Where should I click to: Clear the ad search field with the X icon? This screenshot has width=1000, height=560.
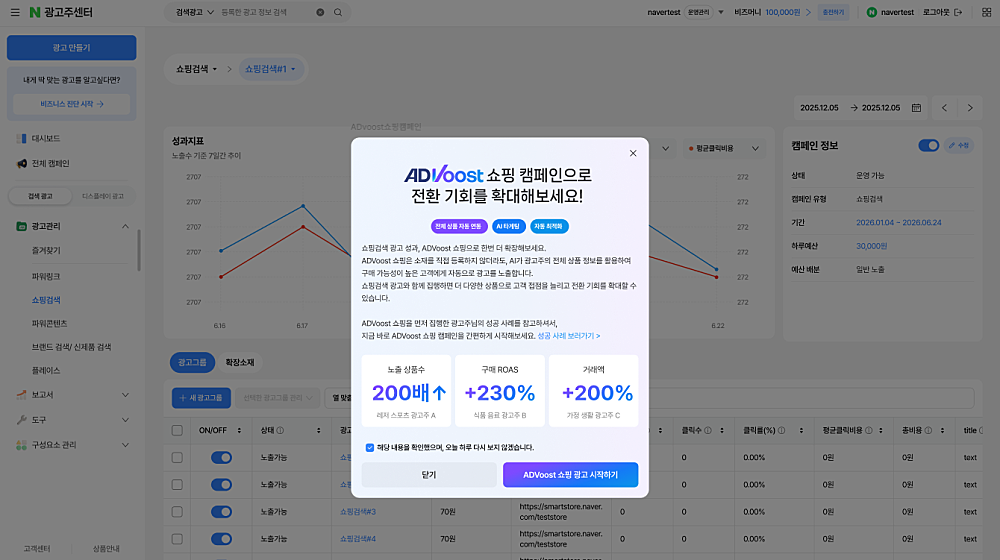click(320, 12)
